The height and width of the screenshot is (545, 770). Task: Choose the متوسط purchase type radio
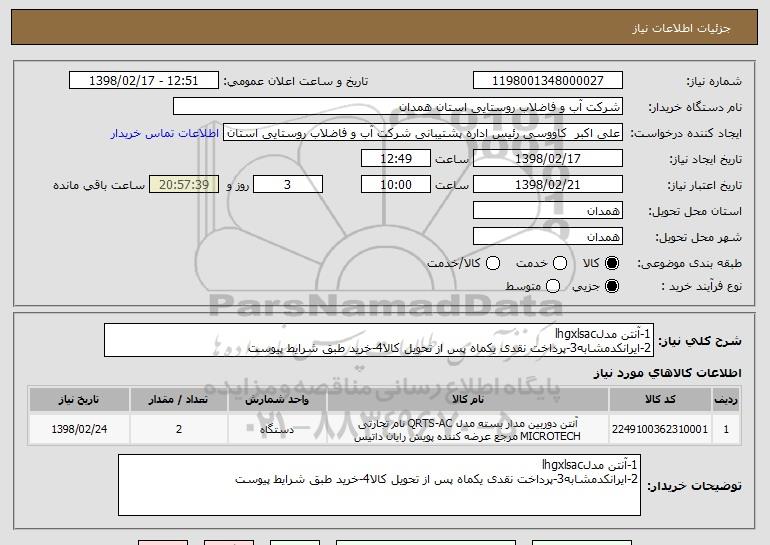pyautogui.click(x=553, y=286)
